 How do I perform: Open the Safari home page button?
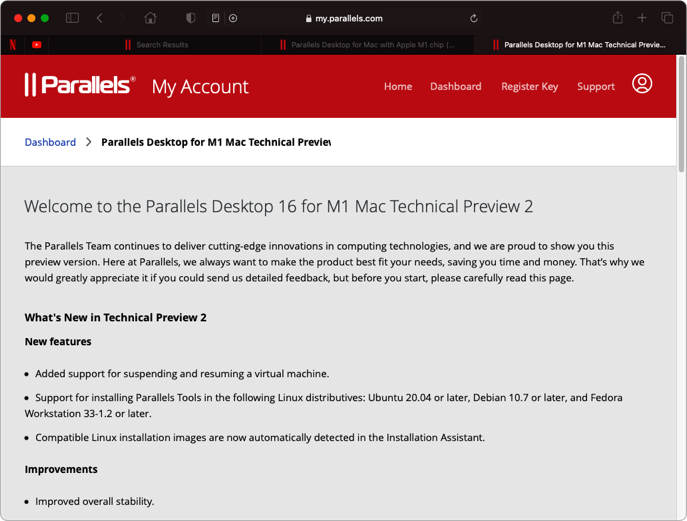click(150, 18)
